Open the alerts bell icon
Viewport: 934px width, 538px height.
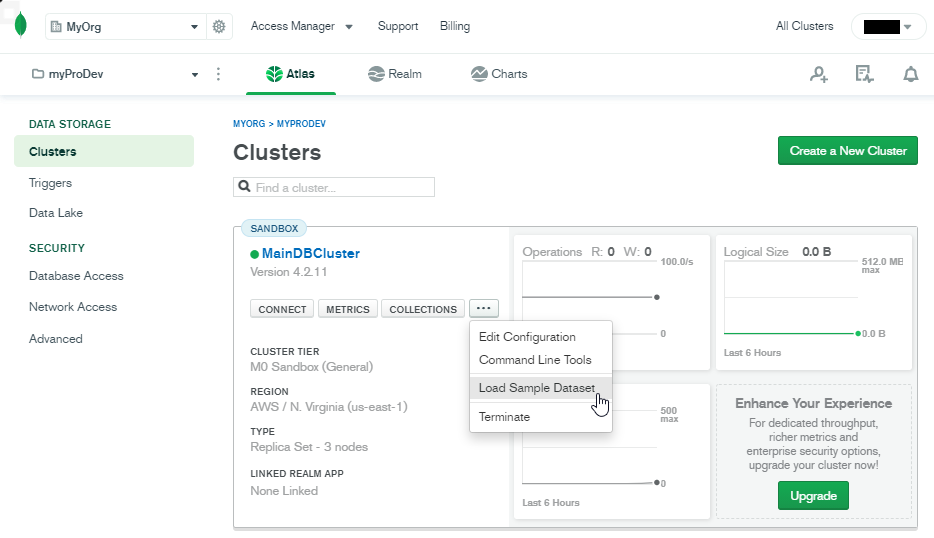[x=911, y=74]
